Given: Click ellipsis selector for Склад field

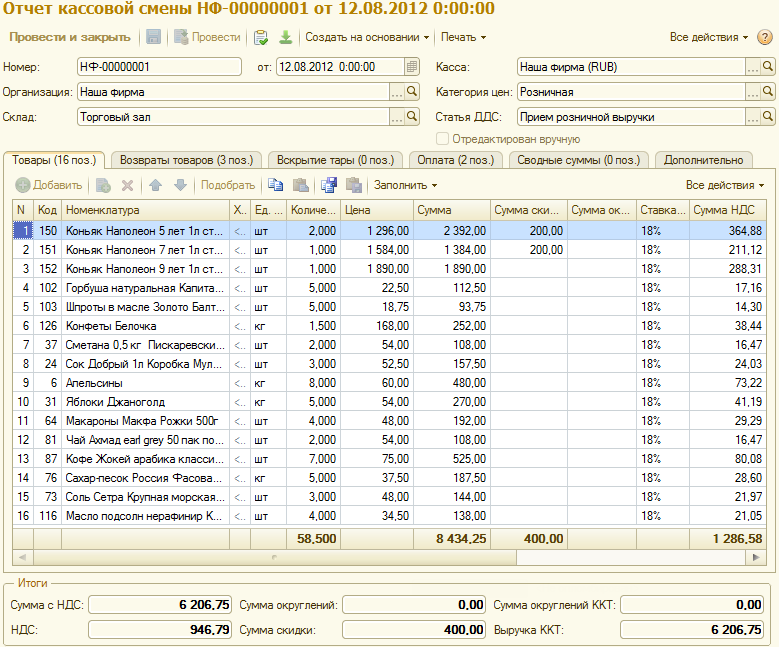Looking at the screenshot, I should coord(397,116).
